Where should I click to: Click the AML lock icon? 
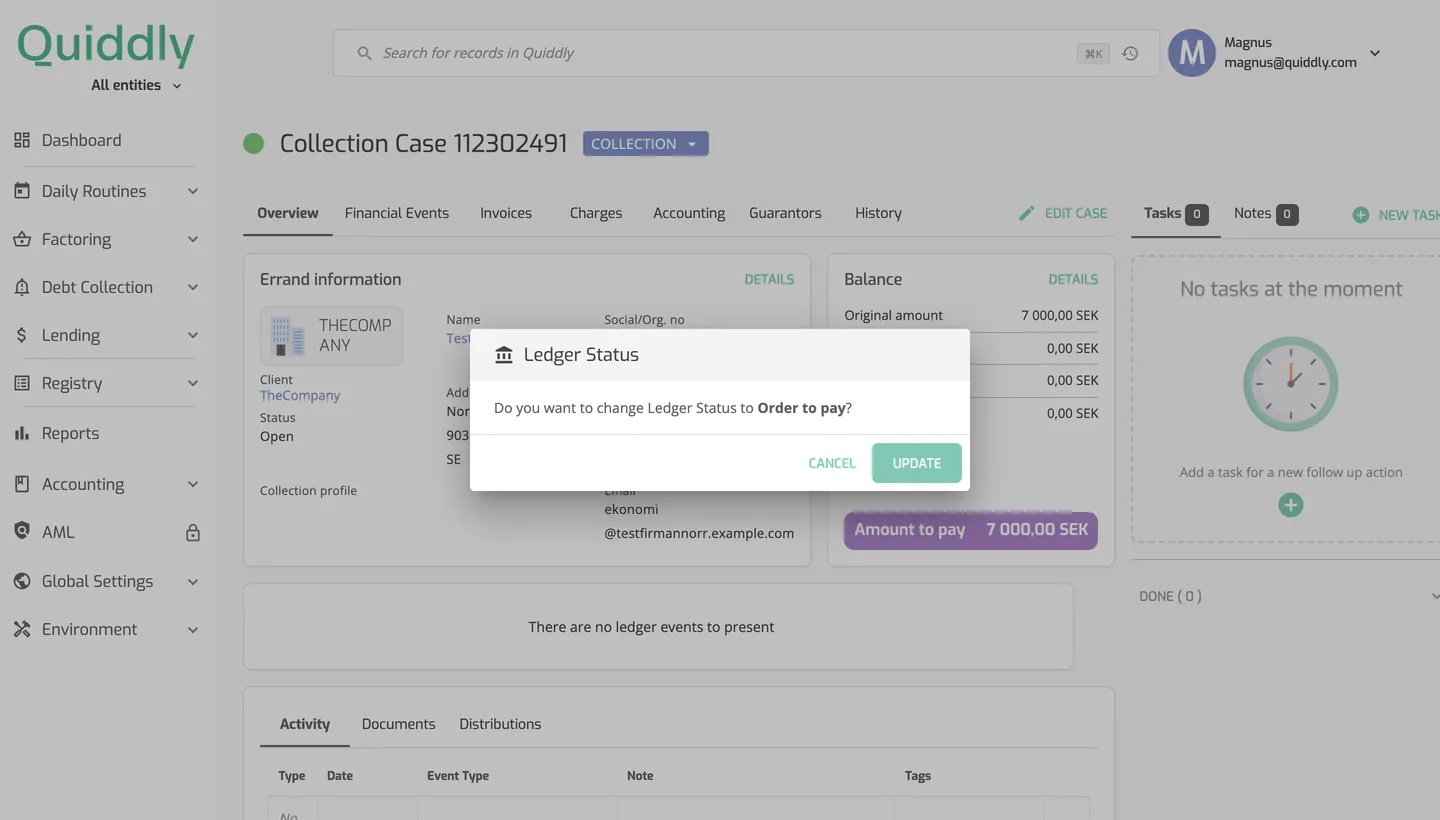click(x=193, y=533)
